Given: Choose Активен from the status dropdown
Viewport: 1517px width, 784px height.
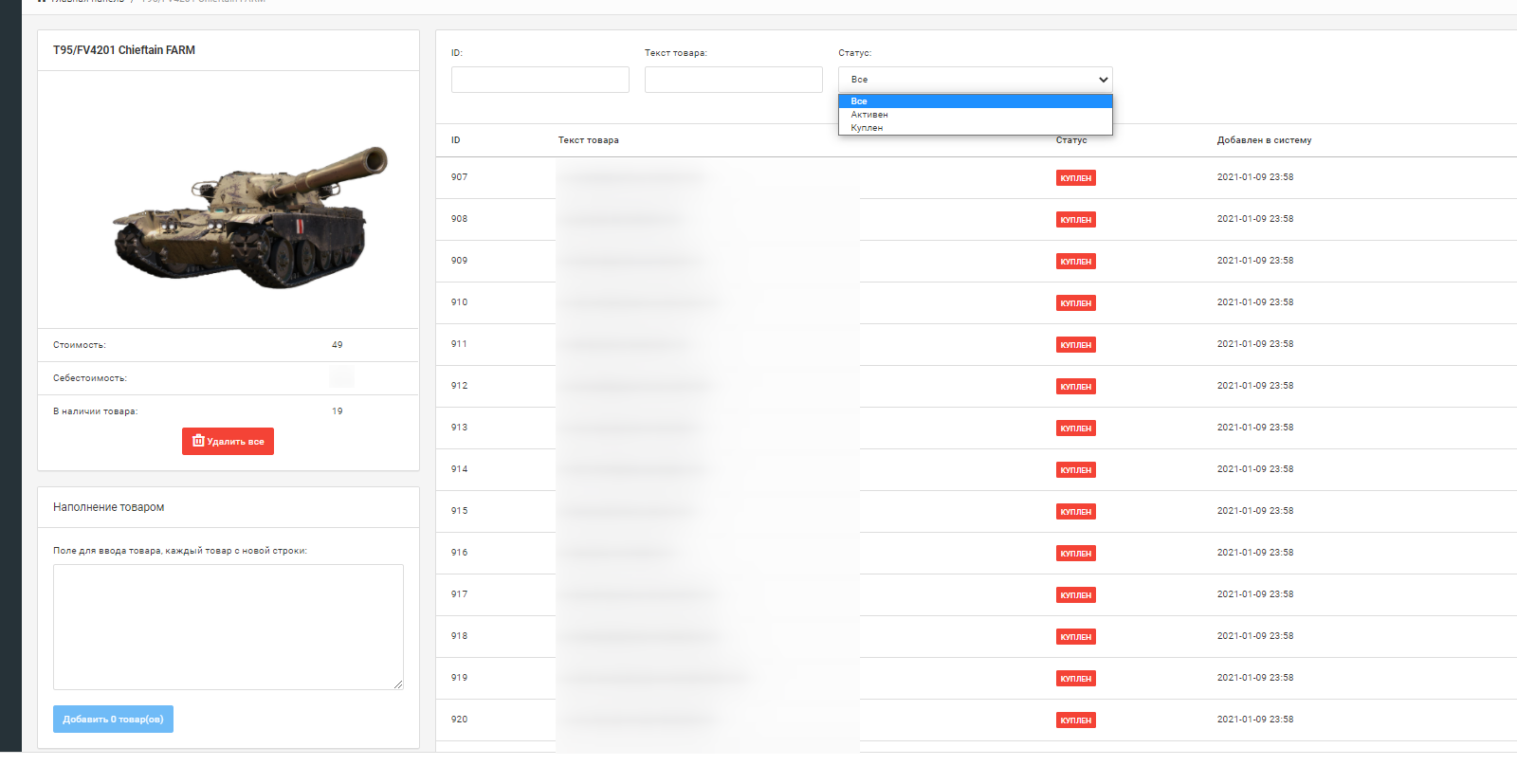Looking at the screenshot, I should pos(869,115).
